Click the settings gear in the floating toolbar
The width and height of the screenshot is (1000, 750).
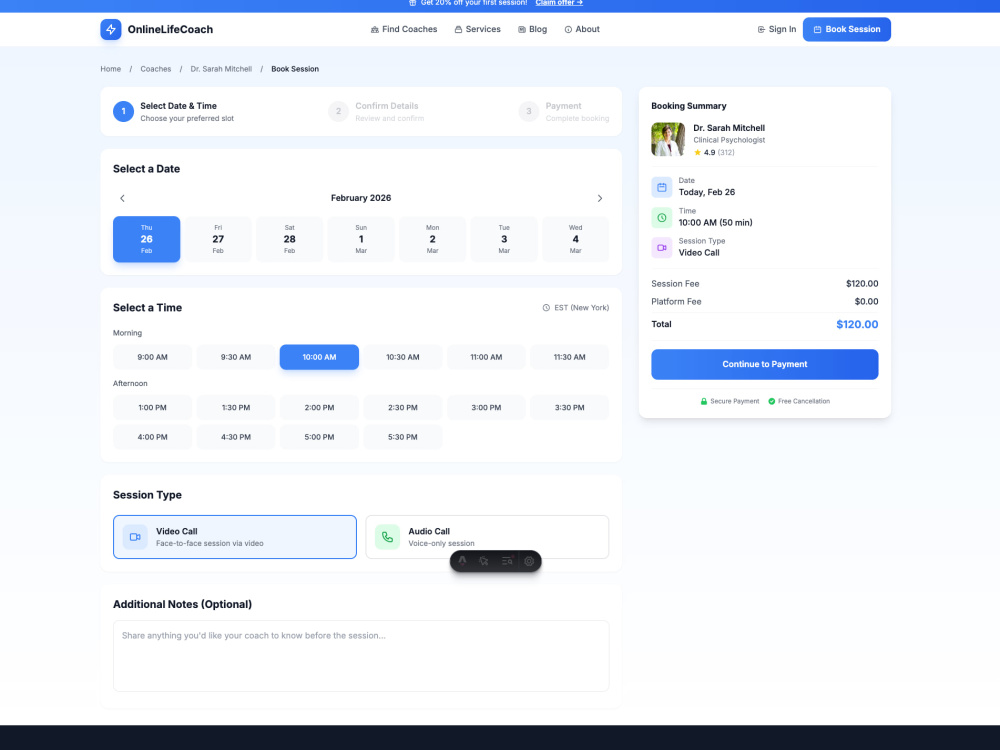point(529,561)
